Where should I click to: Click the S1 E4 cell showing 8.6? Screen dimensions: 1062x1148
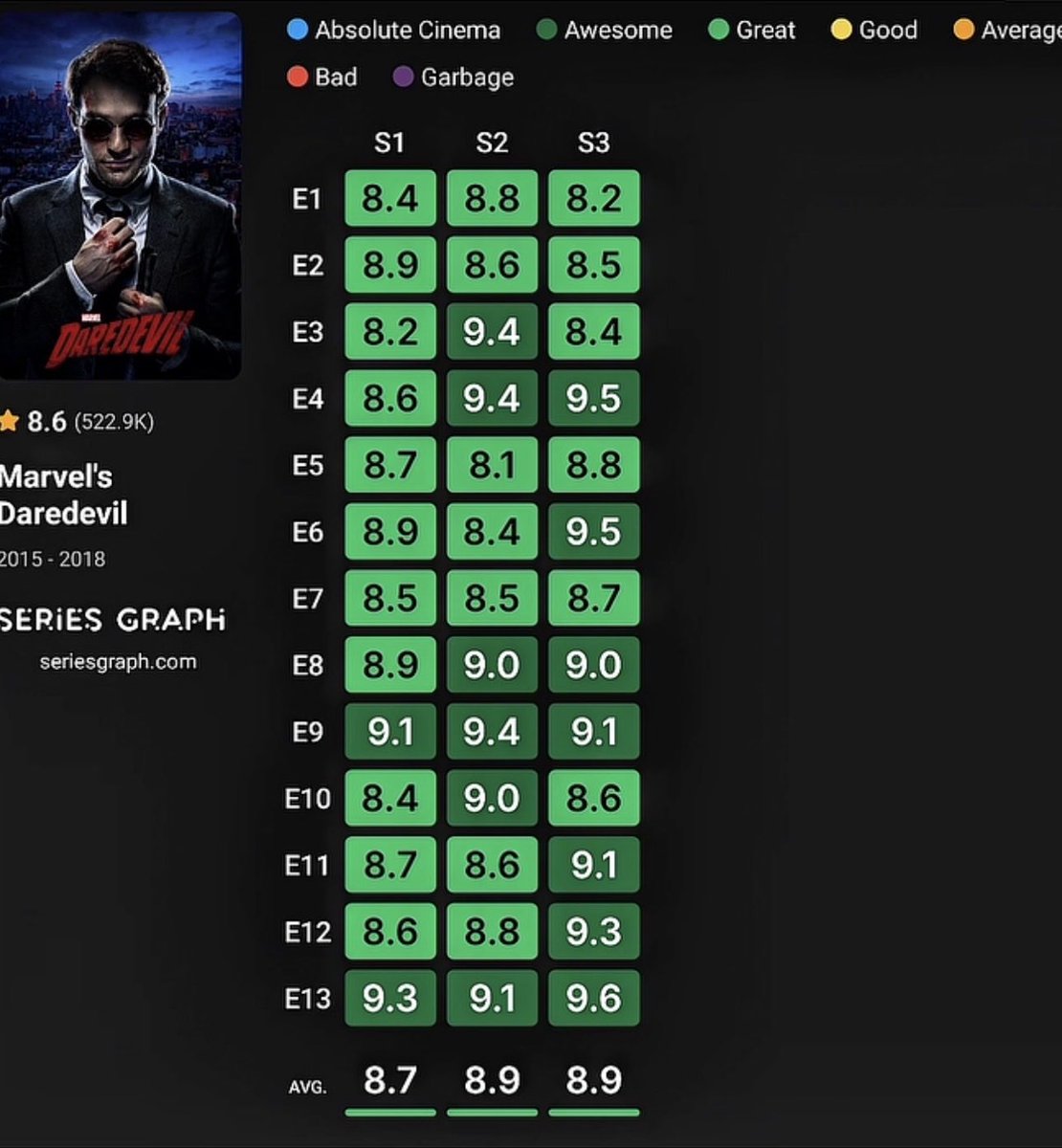[x=390, y=398]
